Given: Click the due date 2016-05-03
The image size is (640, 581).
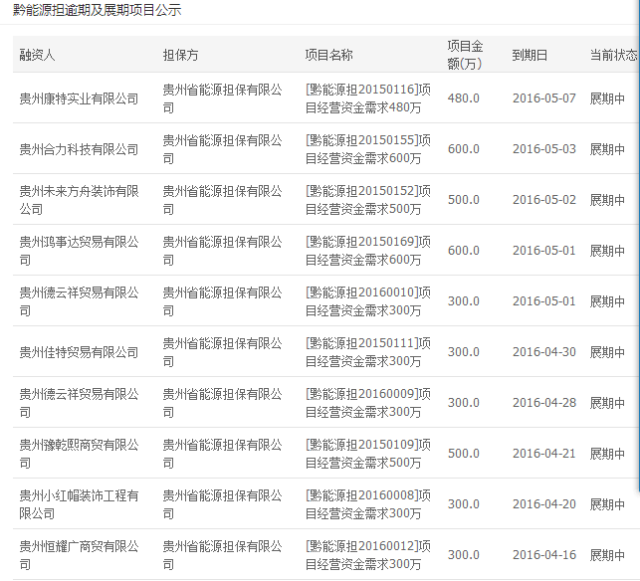Looking at the screenshot, I should click(544, 149).
